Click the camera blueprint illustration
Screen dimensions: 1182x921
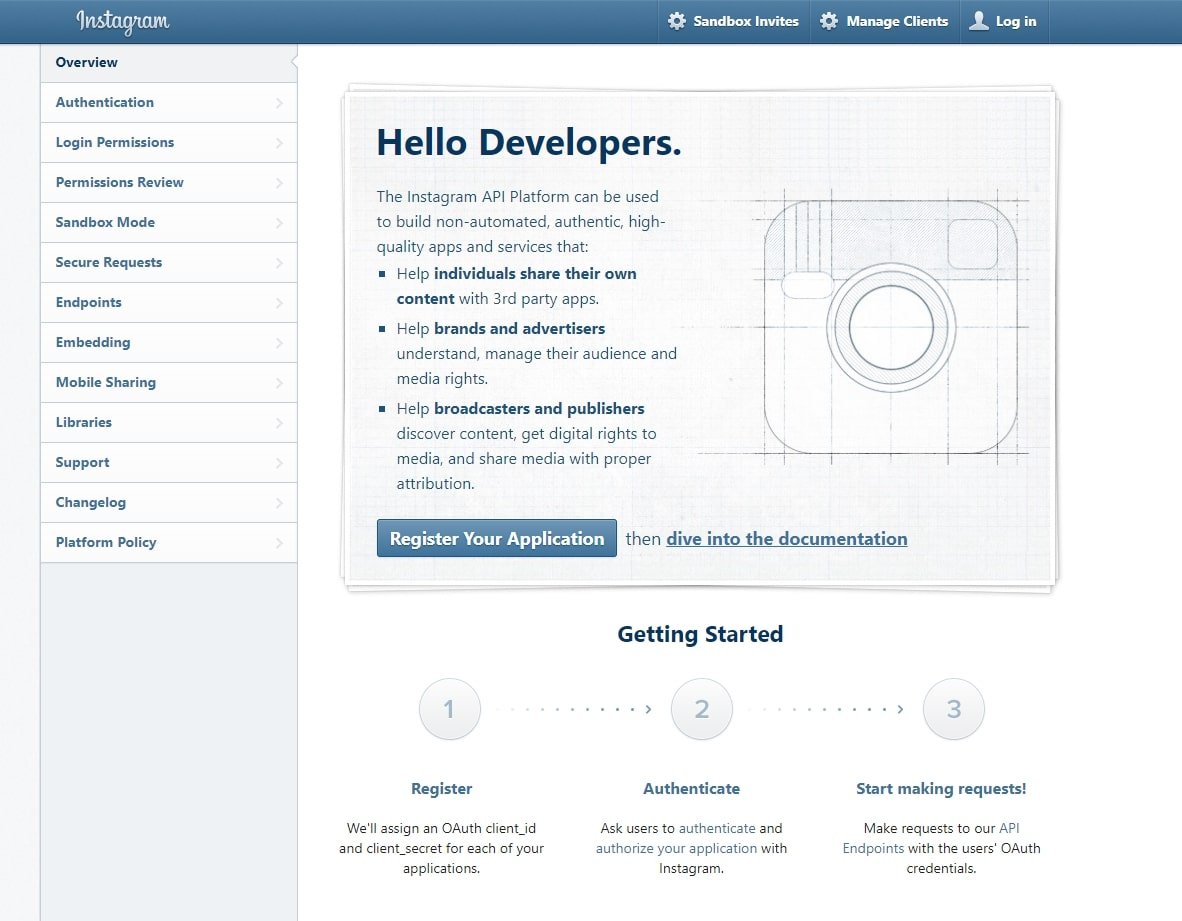[x=890, y=327]
